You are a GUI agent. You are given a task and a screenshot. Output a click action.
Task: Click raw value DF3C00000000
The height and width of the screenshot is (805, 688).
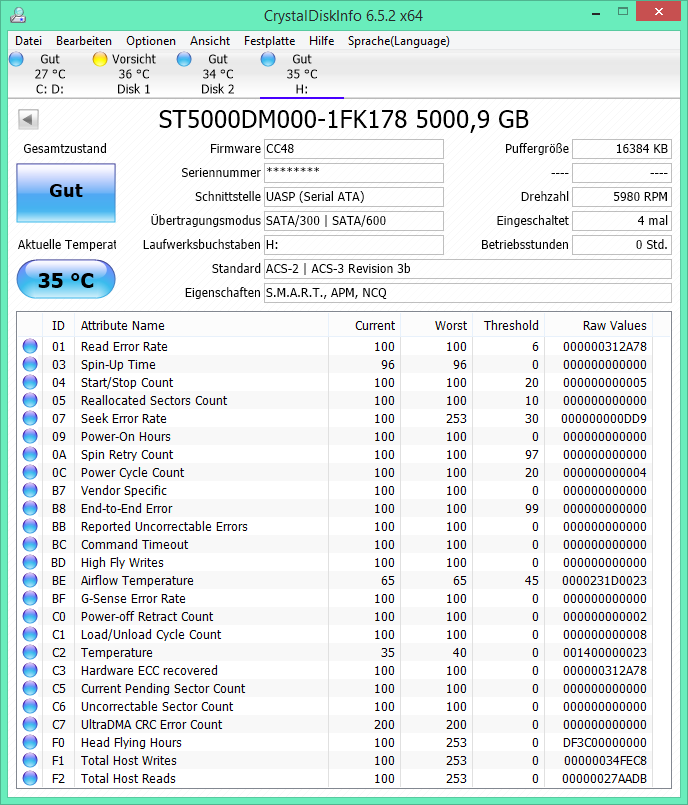click(605, 742)
